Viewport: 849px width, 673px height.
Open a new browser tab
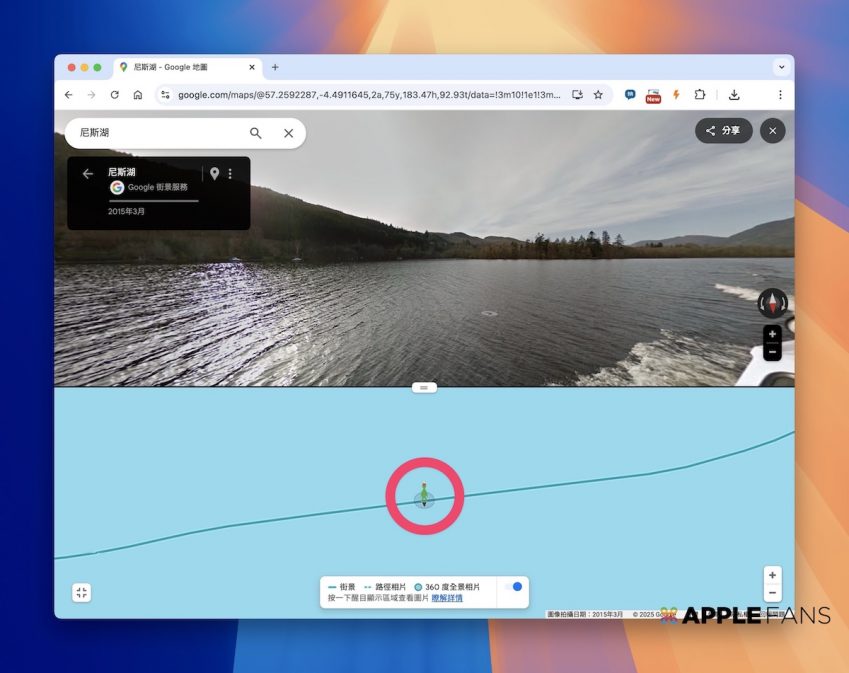coord(275,67)
